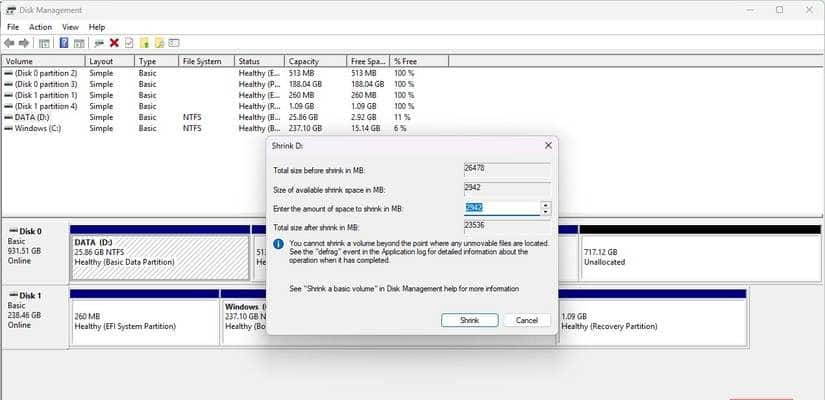The width and height of the screenshot is (825, 400).
Task: Click the 188.04 GB capacity cell
Action: [305, 84]
